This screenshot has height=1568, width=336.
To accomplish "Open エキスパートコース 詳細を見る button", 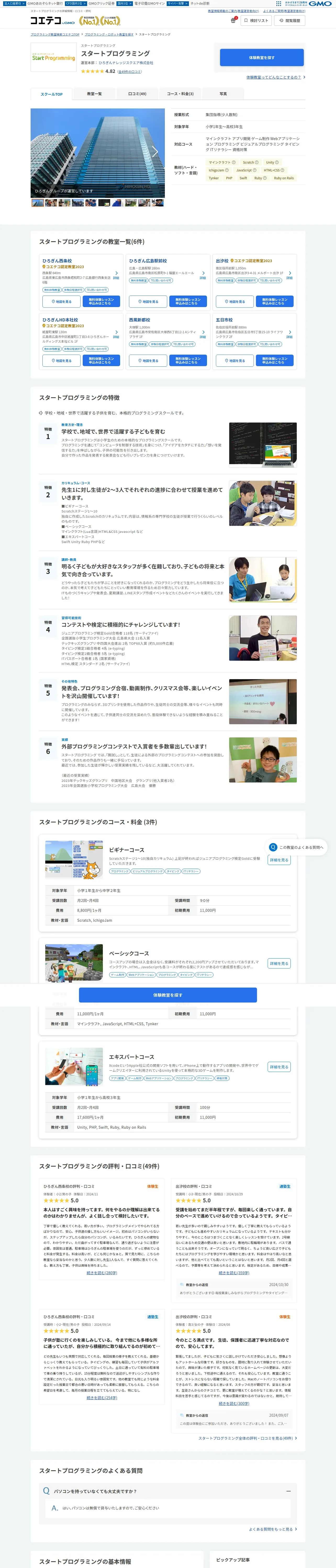I will click(x=279, y=1067).
